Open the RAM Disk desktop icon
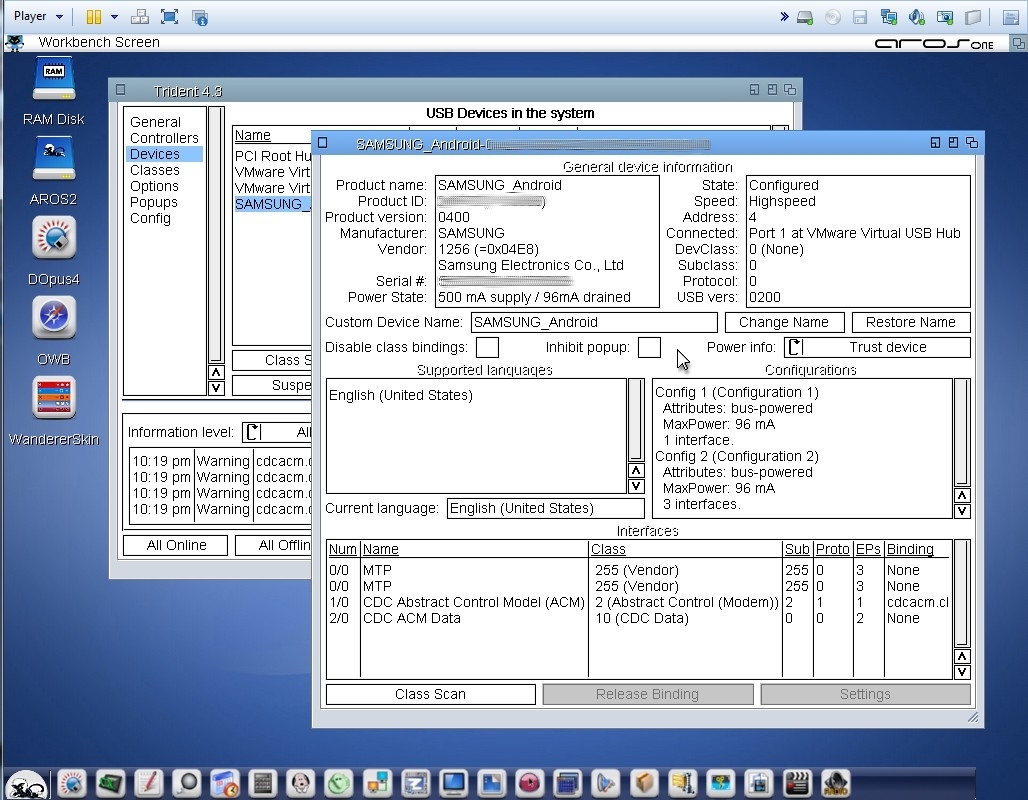 (x=53, y=80)
